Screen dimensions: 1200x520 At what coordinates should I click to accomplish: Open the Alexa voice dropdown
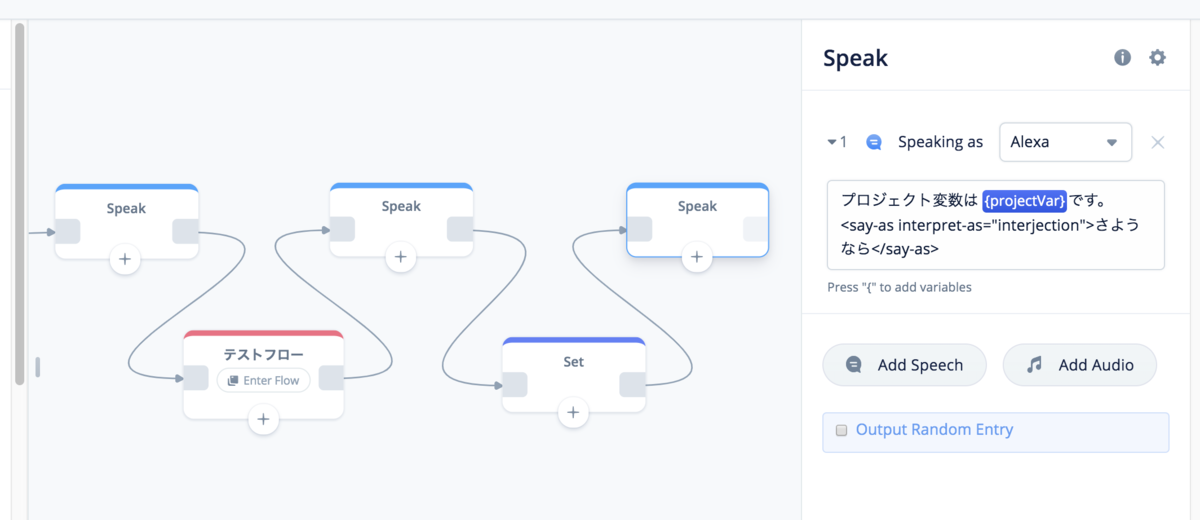click(x=1065, y=142)
